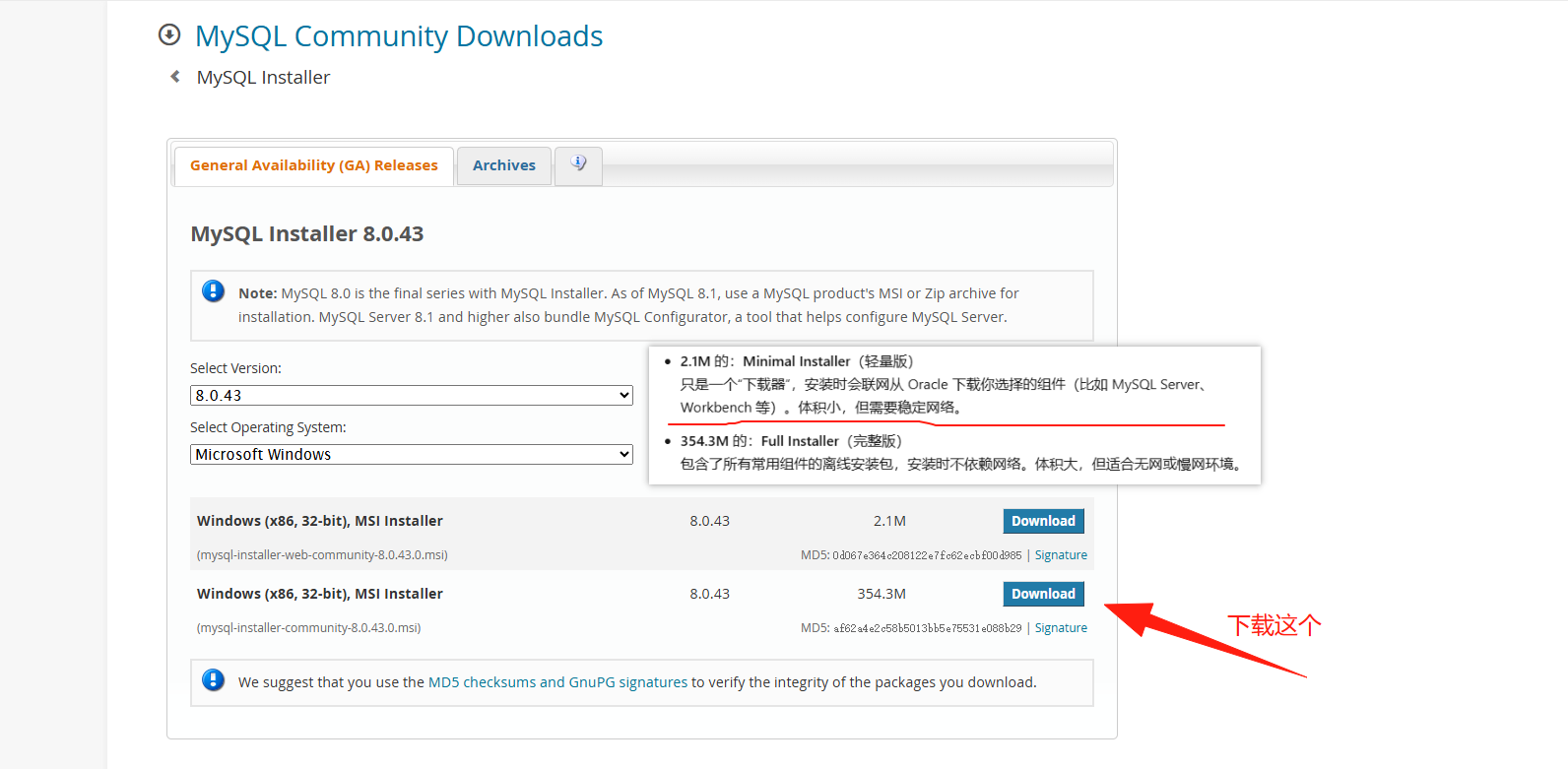Click the MySQL Installer breadcrumb text
1568x769 pixels.
(x=263, y=78)
